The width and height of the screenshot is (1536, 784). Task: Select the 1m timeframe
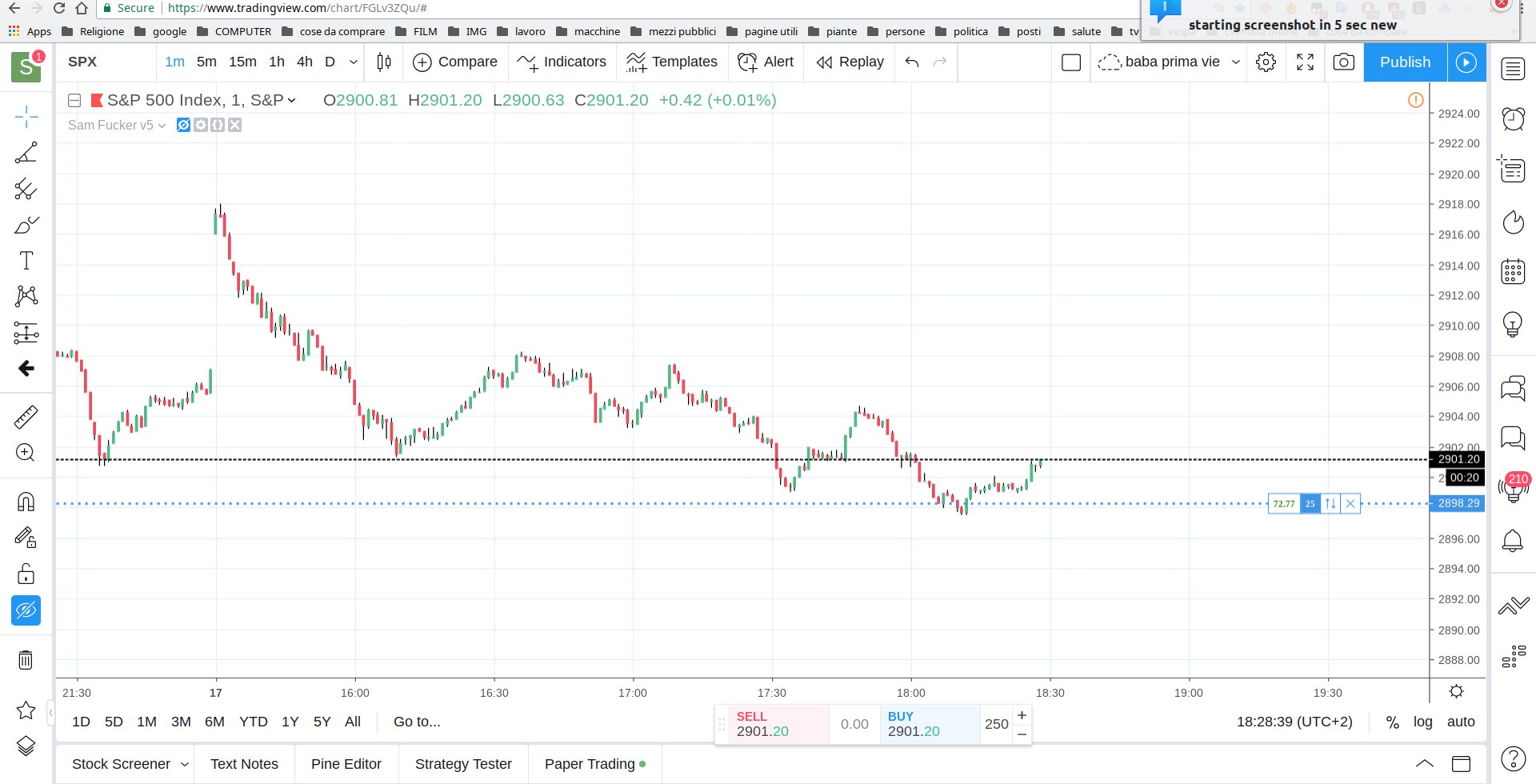(174, 62)
